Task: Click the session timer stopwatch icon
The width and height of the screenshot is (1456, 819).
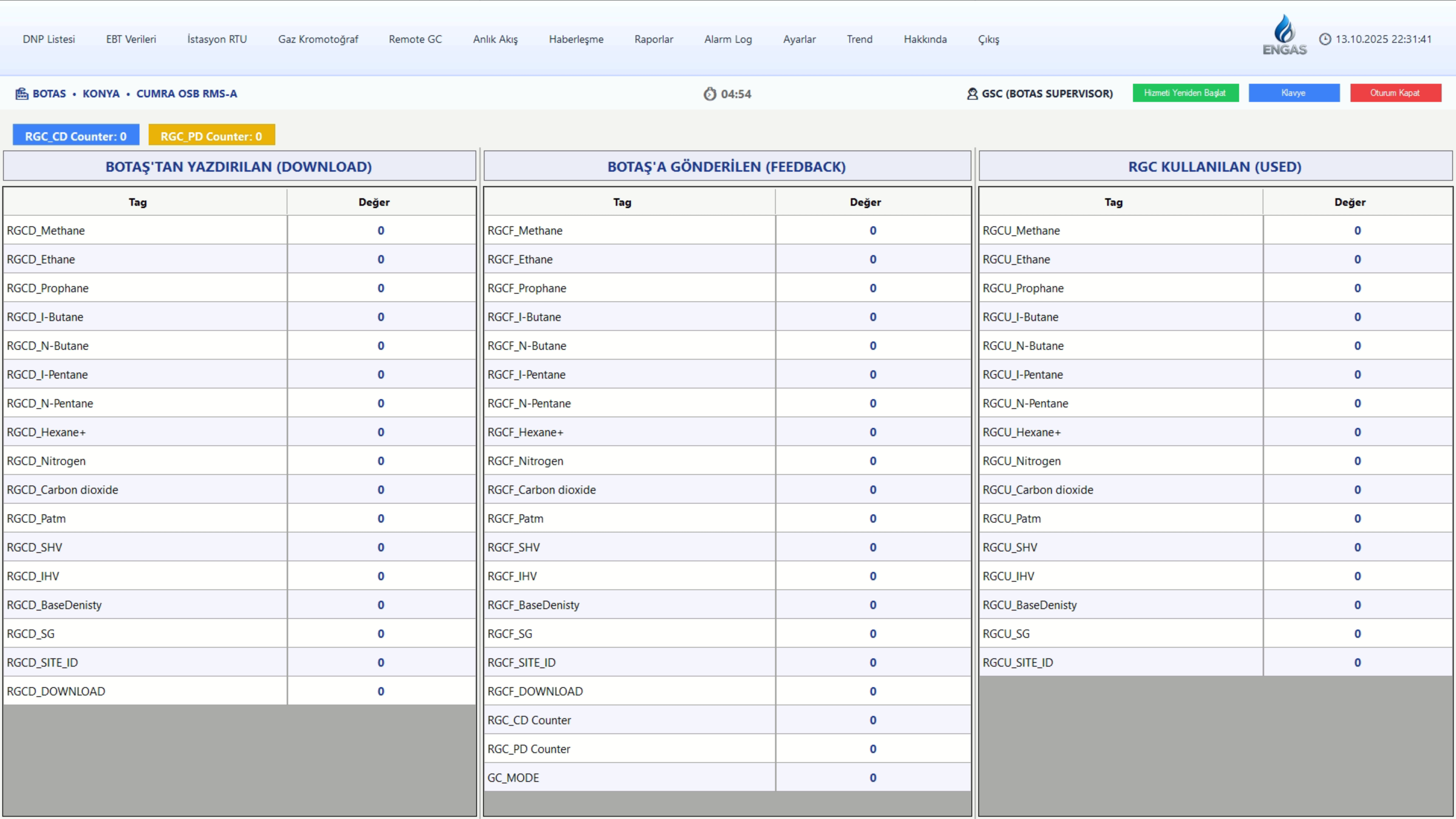Action: (710, 94)
